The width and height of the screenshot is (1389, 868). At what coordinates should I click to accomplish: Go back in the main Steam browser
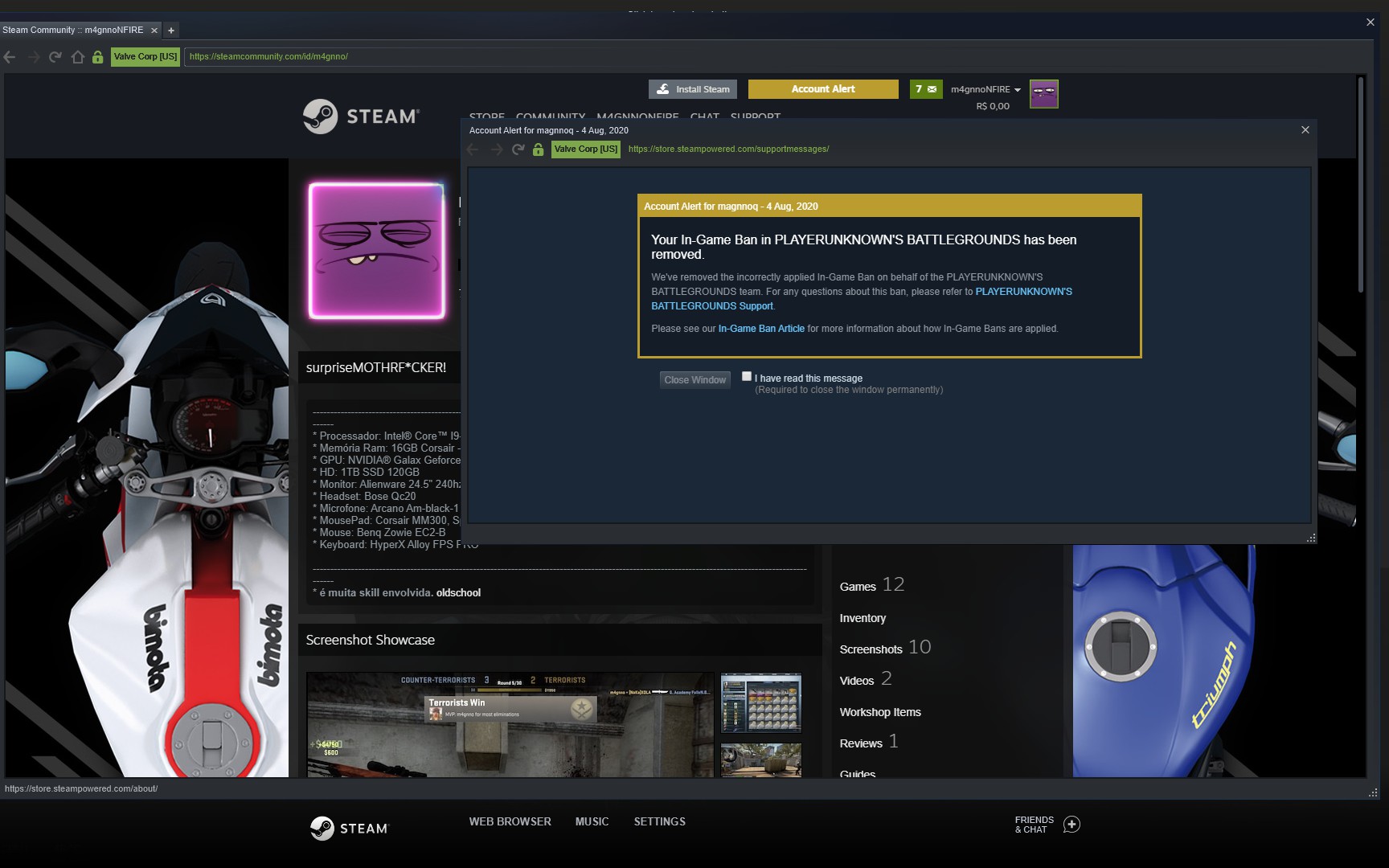tap(10, 57)
